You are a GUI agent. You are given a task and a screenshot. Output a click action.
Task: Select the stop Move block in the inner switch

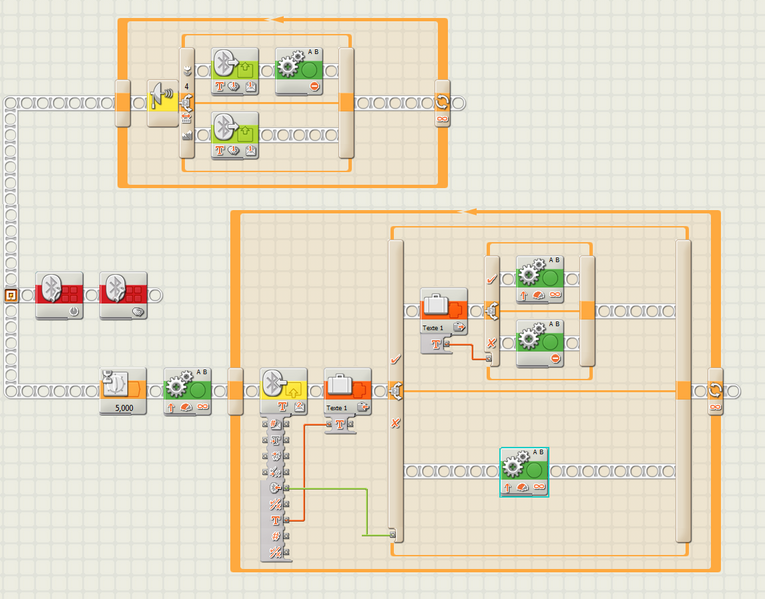(x=540, y=342)
